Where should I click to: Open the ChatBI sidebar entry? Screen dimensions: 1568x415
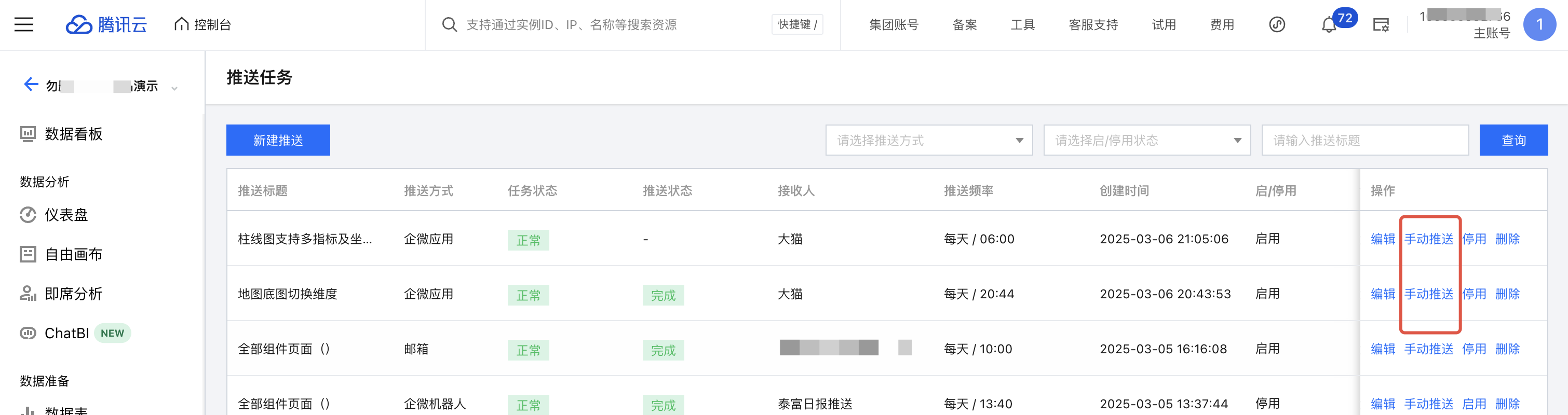click(67, 333)
